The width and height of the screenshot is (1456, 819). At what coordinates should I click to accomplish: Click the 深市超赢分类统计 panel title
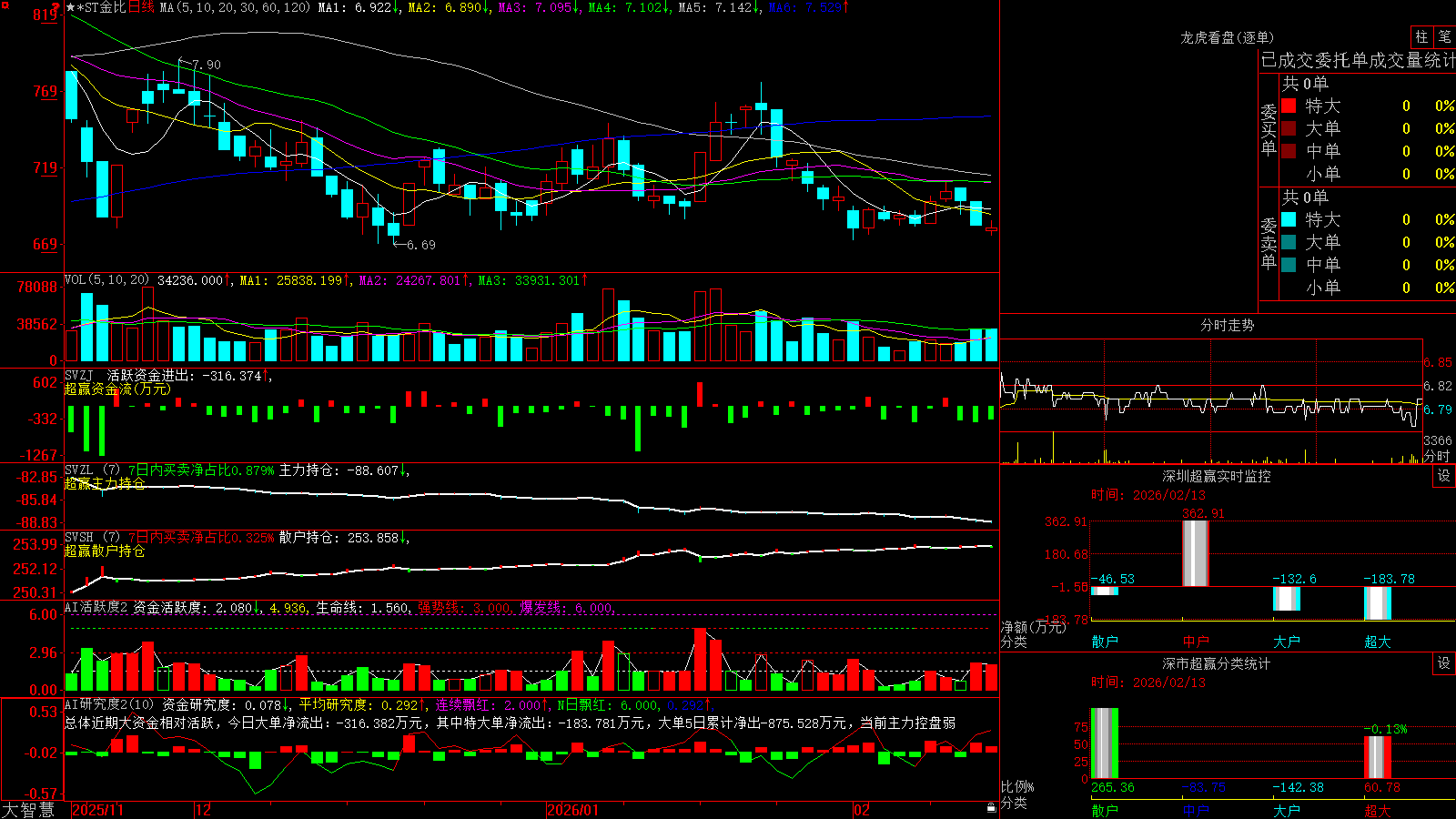[1216, 663]
